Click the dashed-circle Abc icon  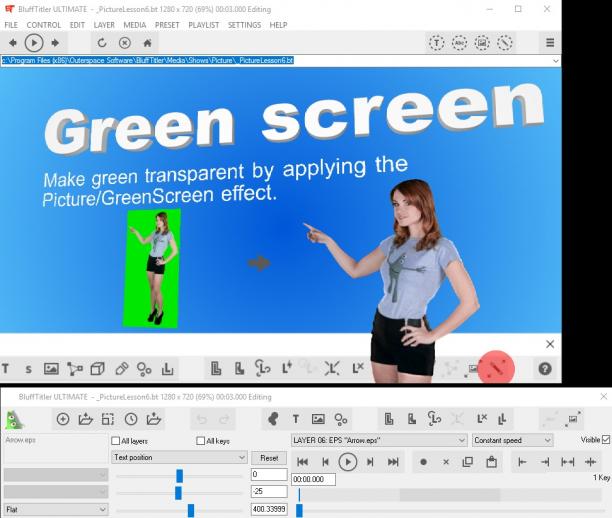point(459,43)
